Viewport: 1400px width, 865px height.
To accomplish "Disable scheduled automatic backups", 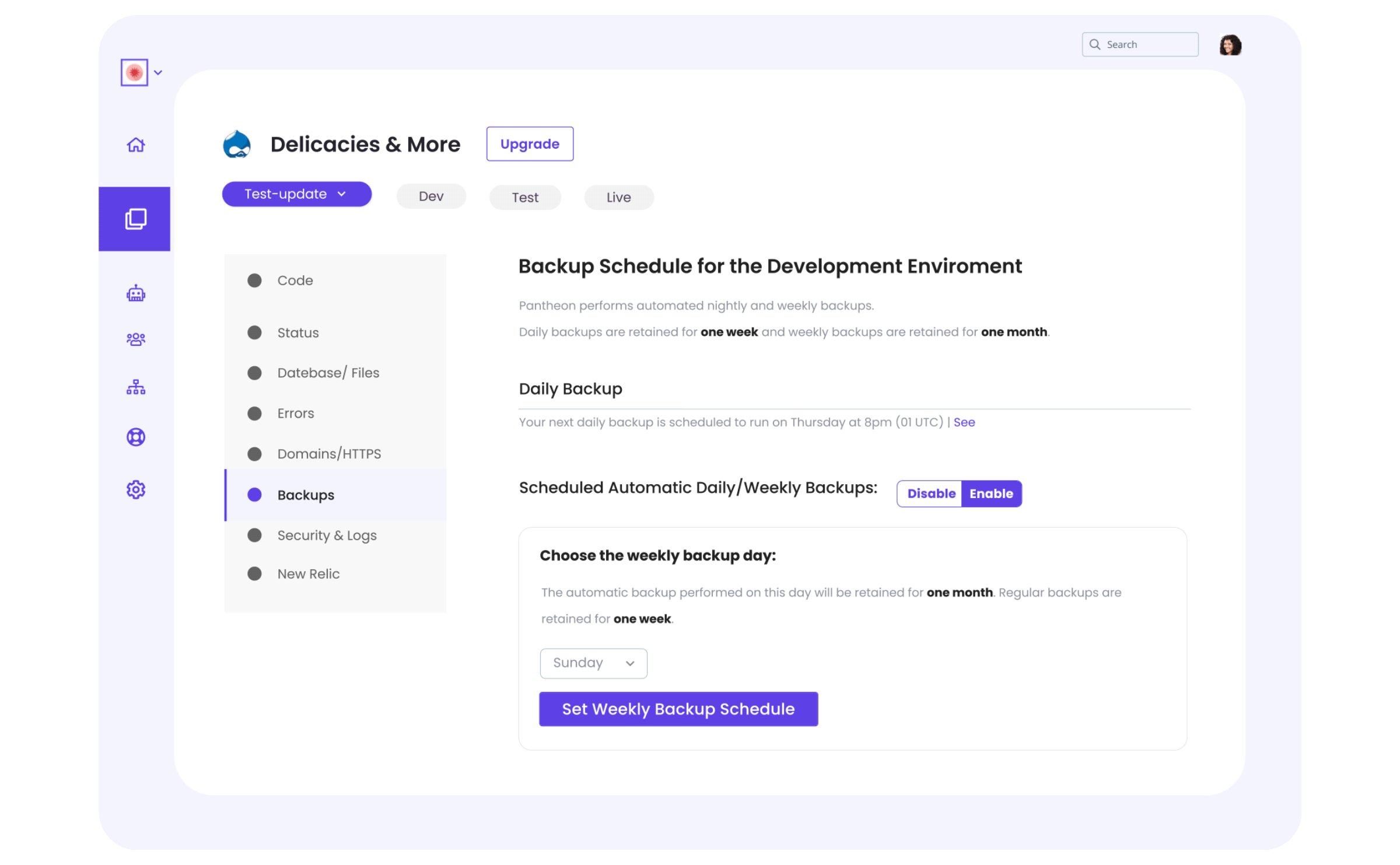I will click(930, 494).
